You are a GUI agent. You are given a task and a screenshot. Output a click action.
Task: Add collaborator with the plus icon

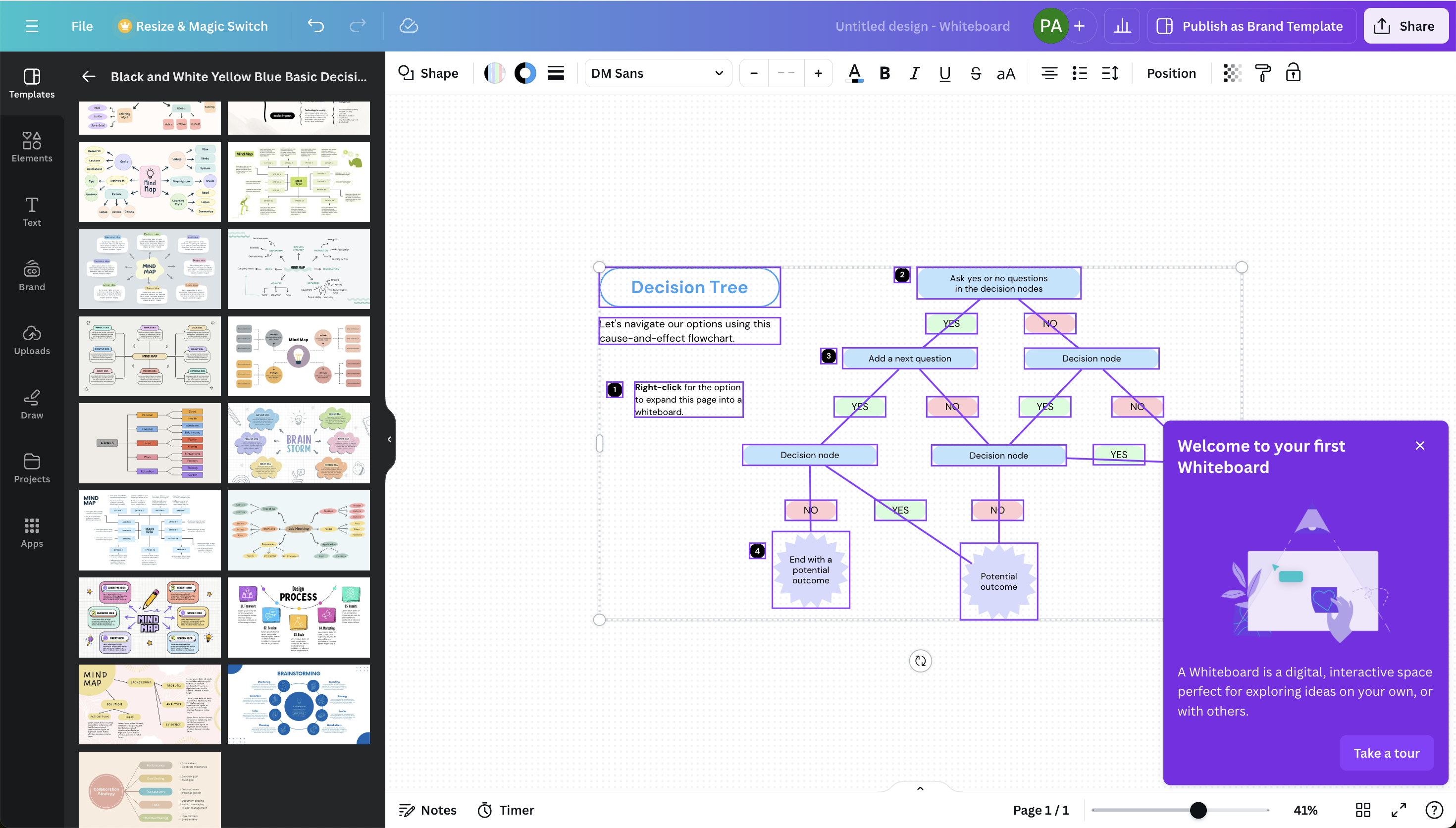pos(1079,26)
